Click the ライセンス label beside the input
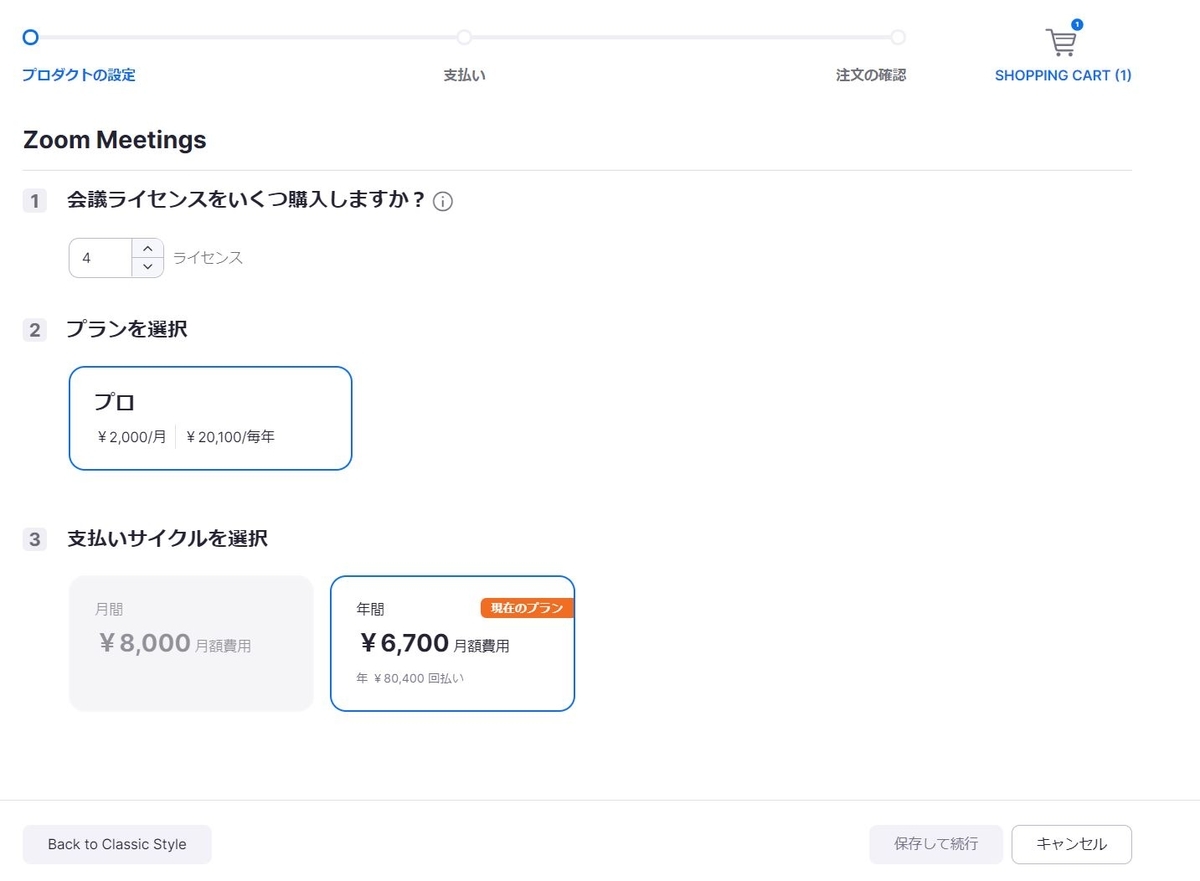 tap(208, 258)
